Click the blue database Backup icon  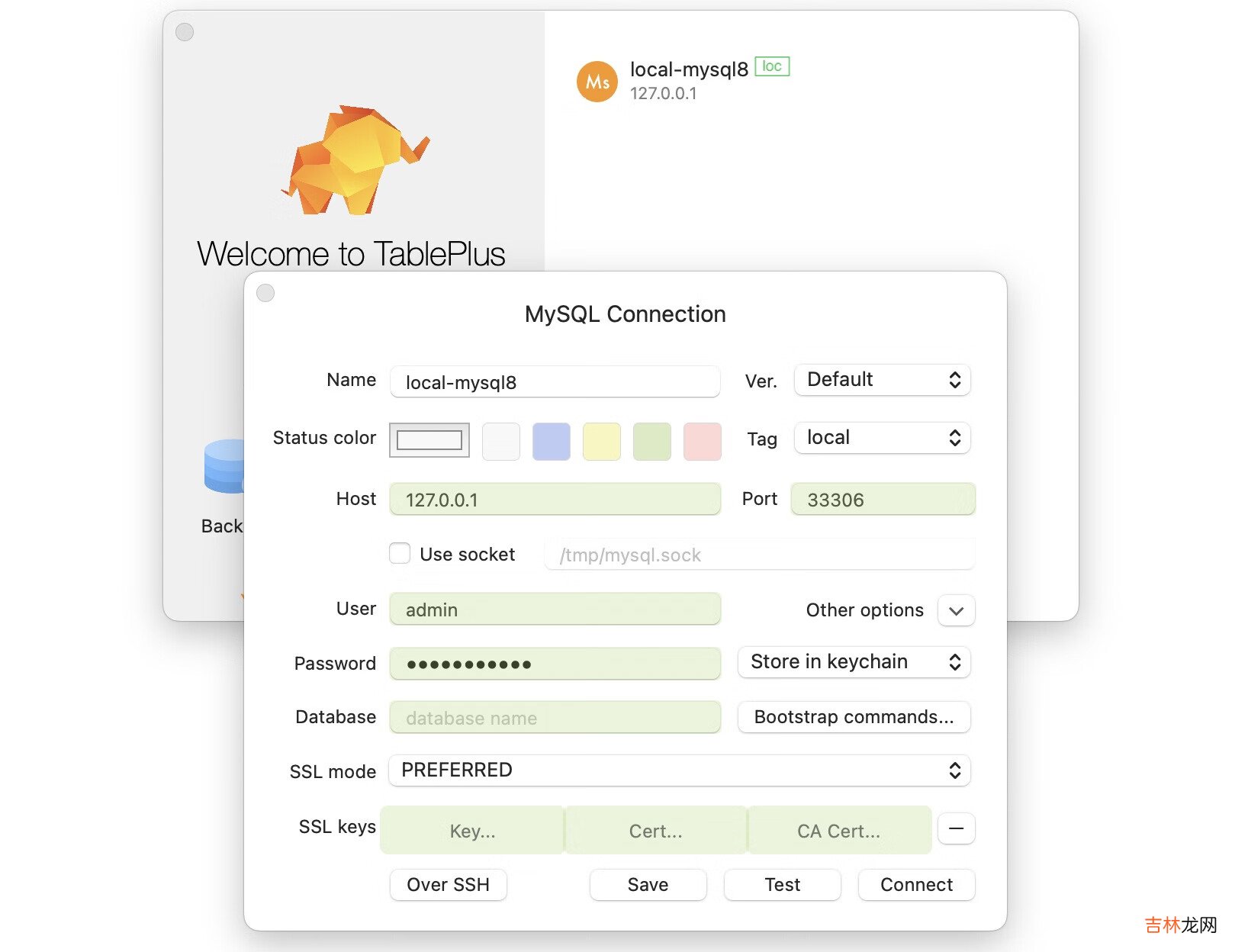pyautogui.click(x=224, y=466)
